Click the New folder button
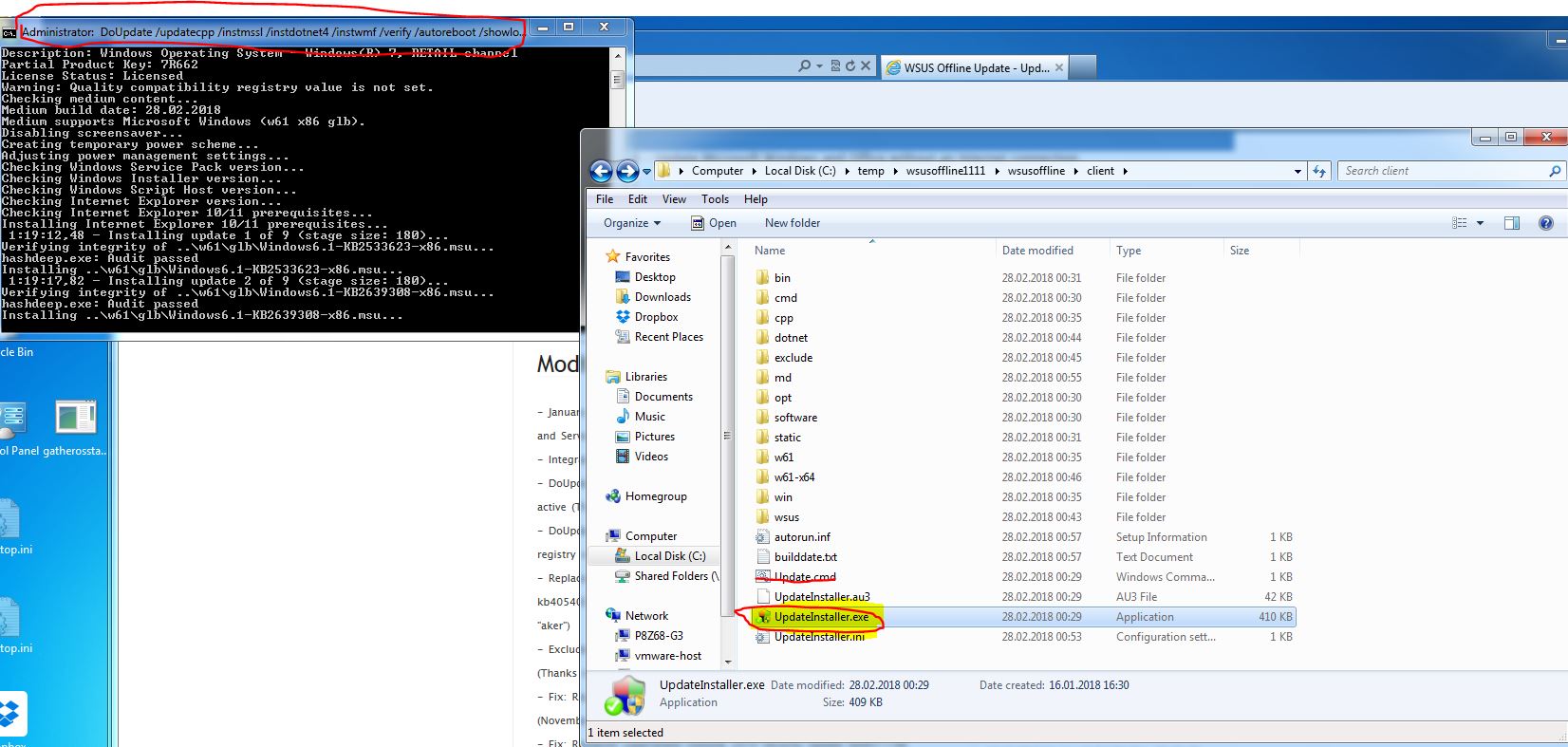Viewport: 1568px width, 747px height. click(x=793, y=223)
